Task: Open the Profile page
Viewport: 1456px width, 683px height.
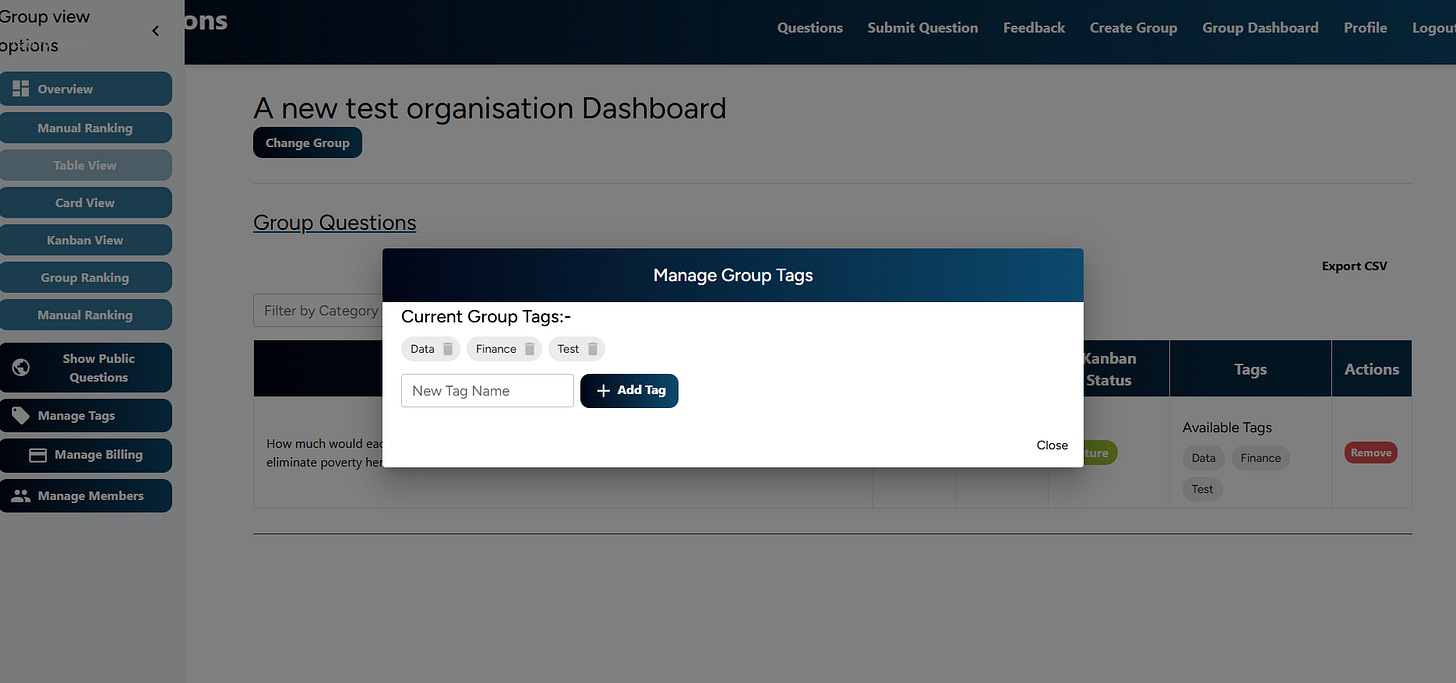Action: pyautogui.click(x=1365, y=28)
